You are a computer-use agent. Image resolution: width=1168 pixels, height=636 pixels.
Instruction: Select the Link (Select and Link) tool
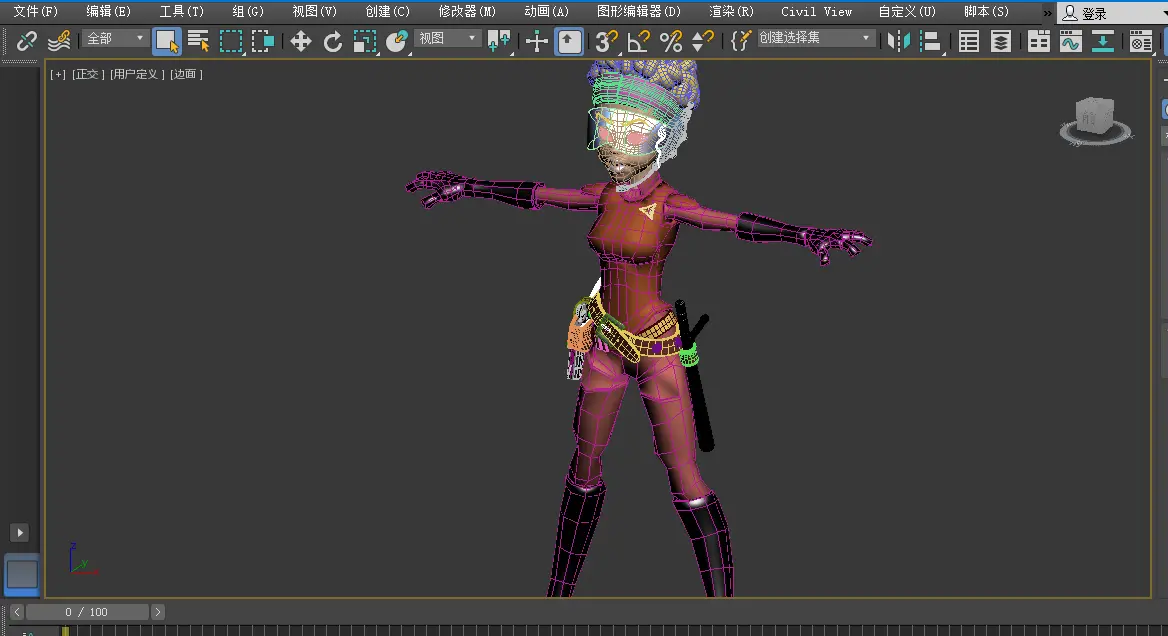(x=27, y=41)
